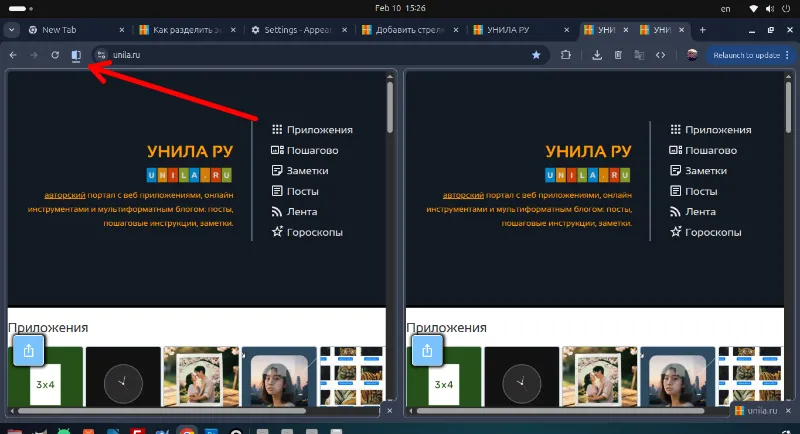Open the Downloads icon
Viewport: 800px width, 434px height.
(x=597, y=55)
